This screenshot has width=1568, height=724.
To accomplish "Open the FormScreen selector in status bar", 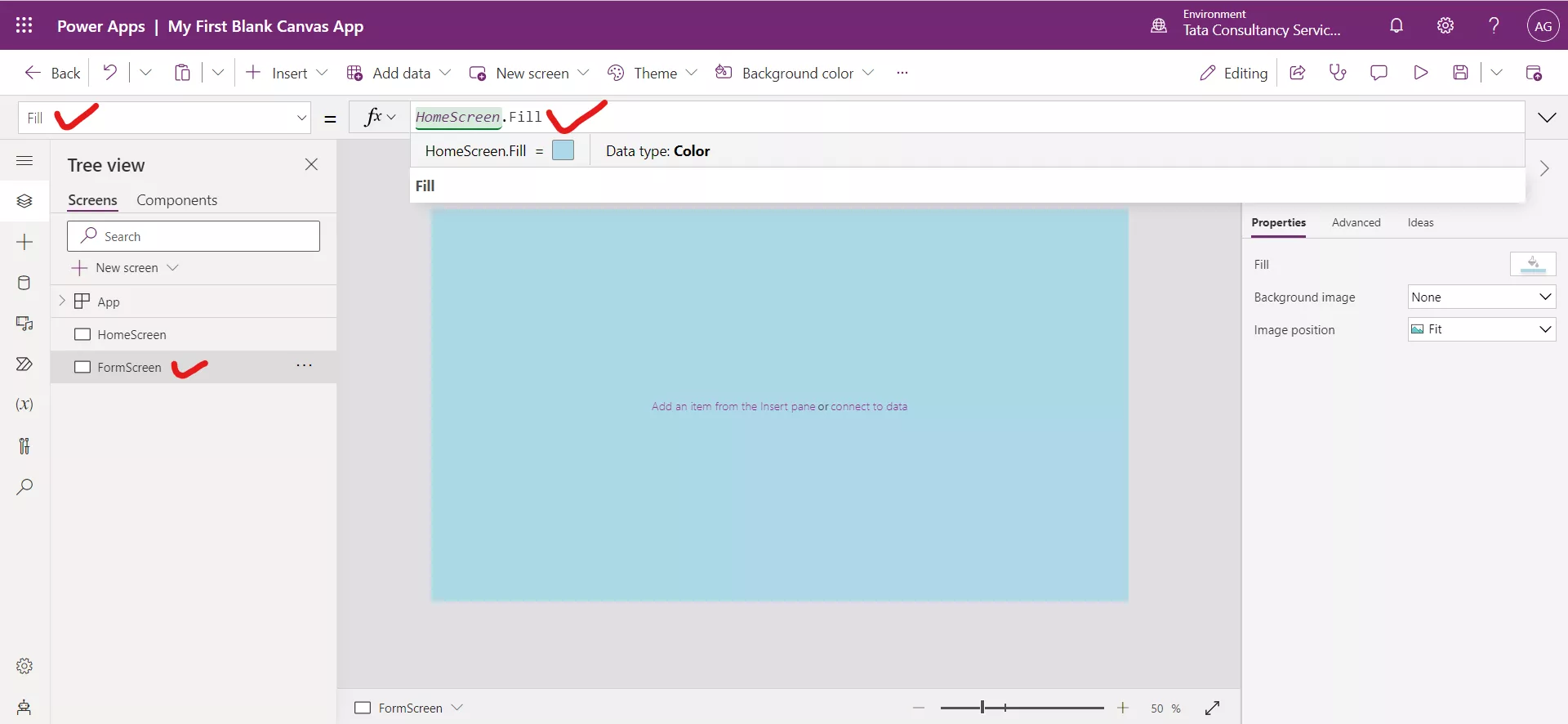I will click(408, 708).
